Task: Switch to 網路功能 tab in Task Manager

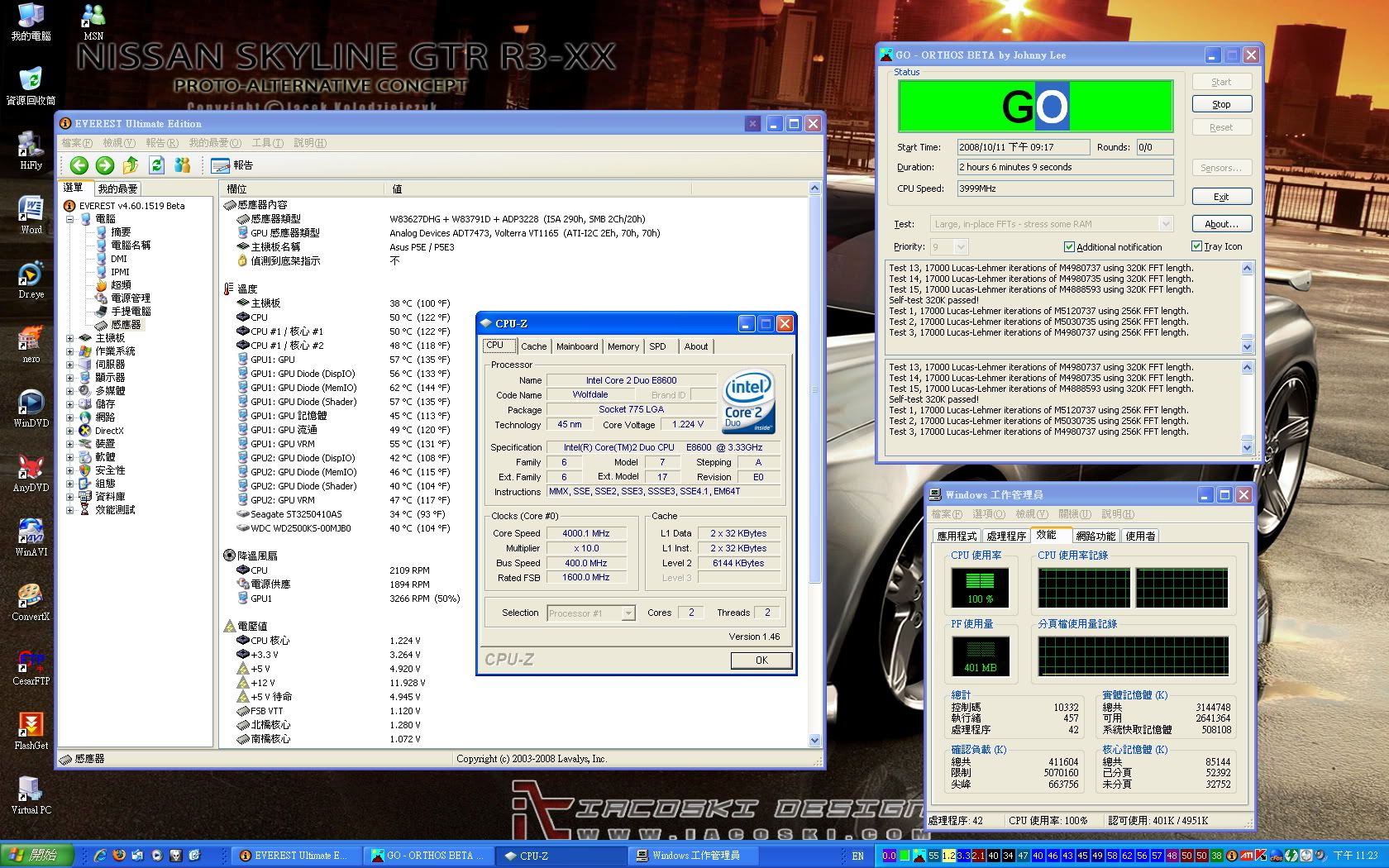Action: point(1095,536)
